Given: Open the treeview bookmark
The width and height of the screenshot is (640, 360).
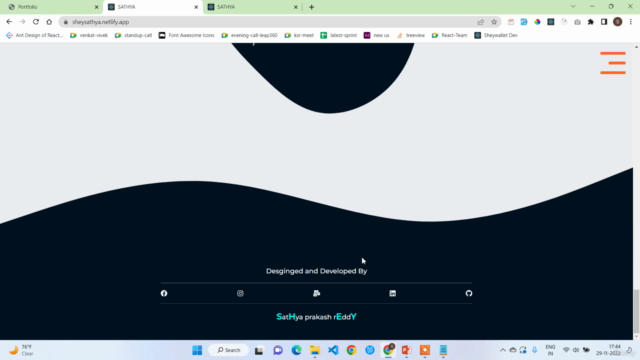Looking at the screenshot, I should (x=411, y=36).
